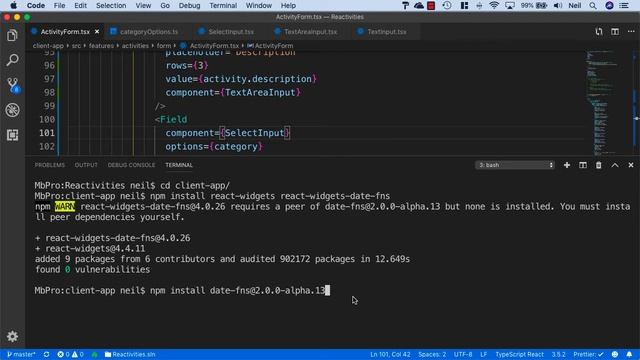Open the File menu
The image size is (640, 360).
click(59, 5)
